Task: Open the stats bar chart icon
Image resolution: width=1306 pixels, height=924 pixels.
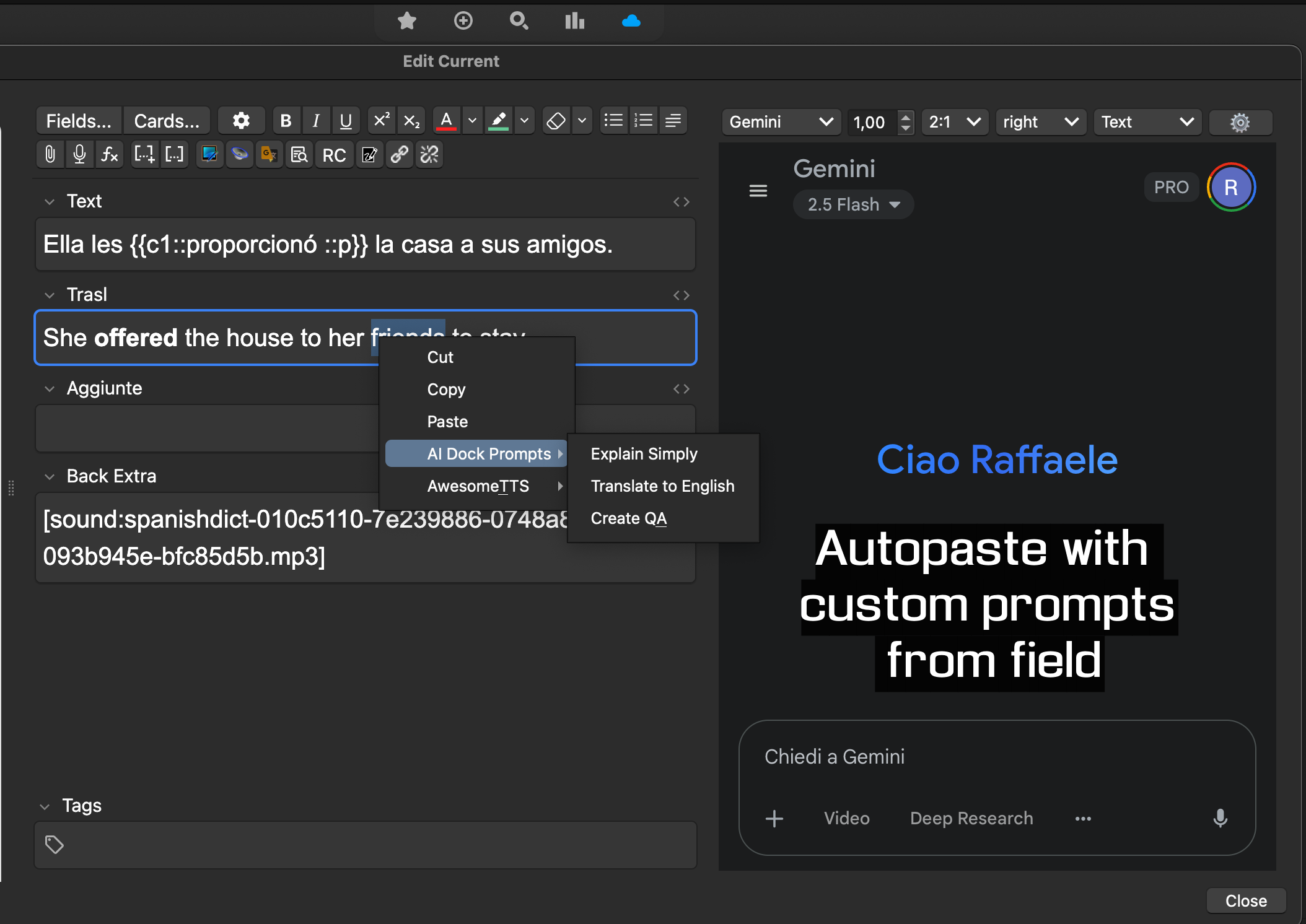Action: [x=574, y=21]
